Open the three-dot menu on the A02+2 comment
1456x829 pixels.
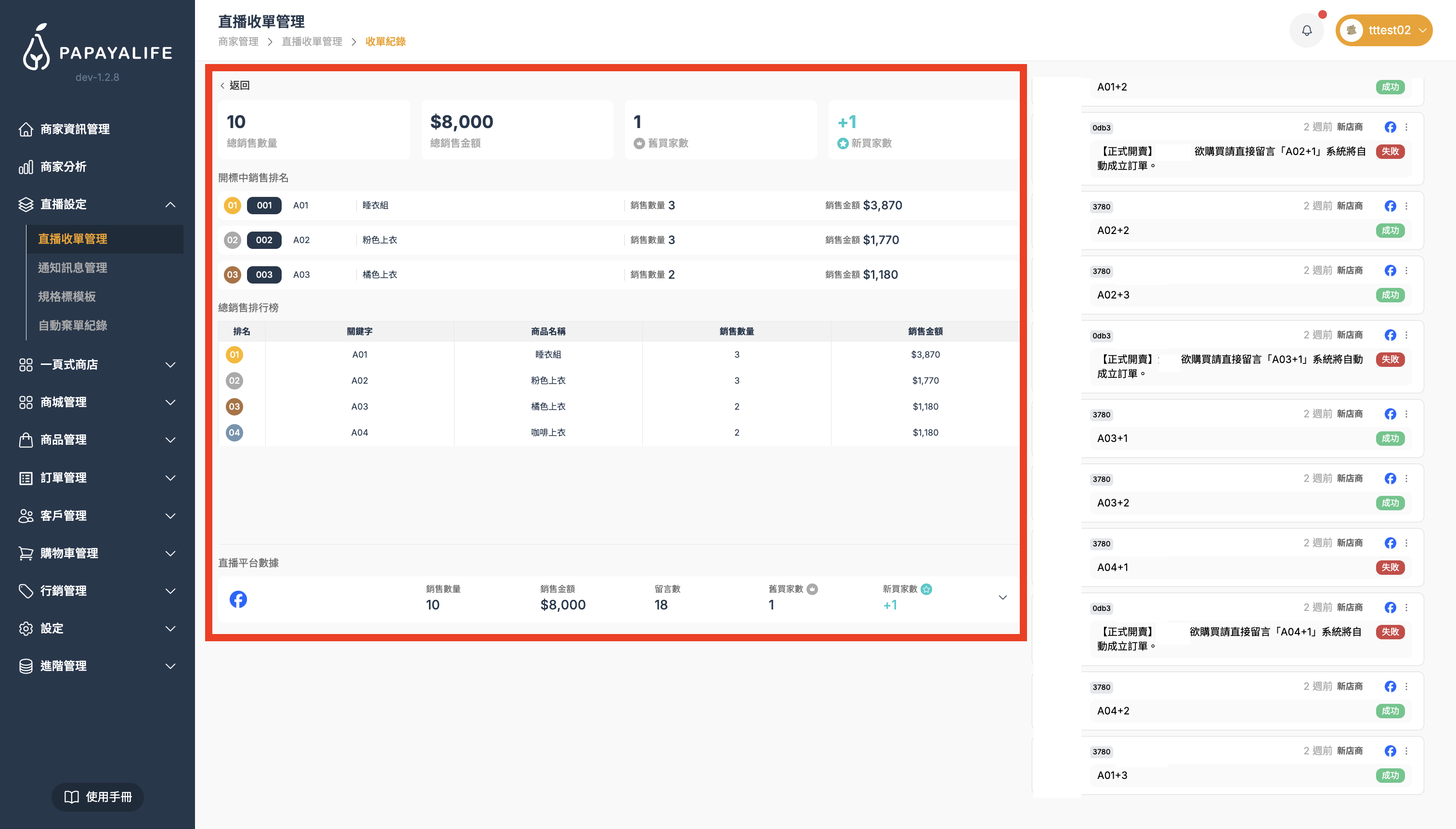point(1406,206)
